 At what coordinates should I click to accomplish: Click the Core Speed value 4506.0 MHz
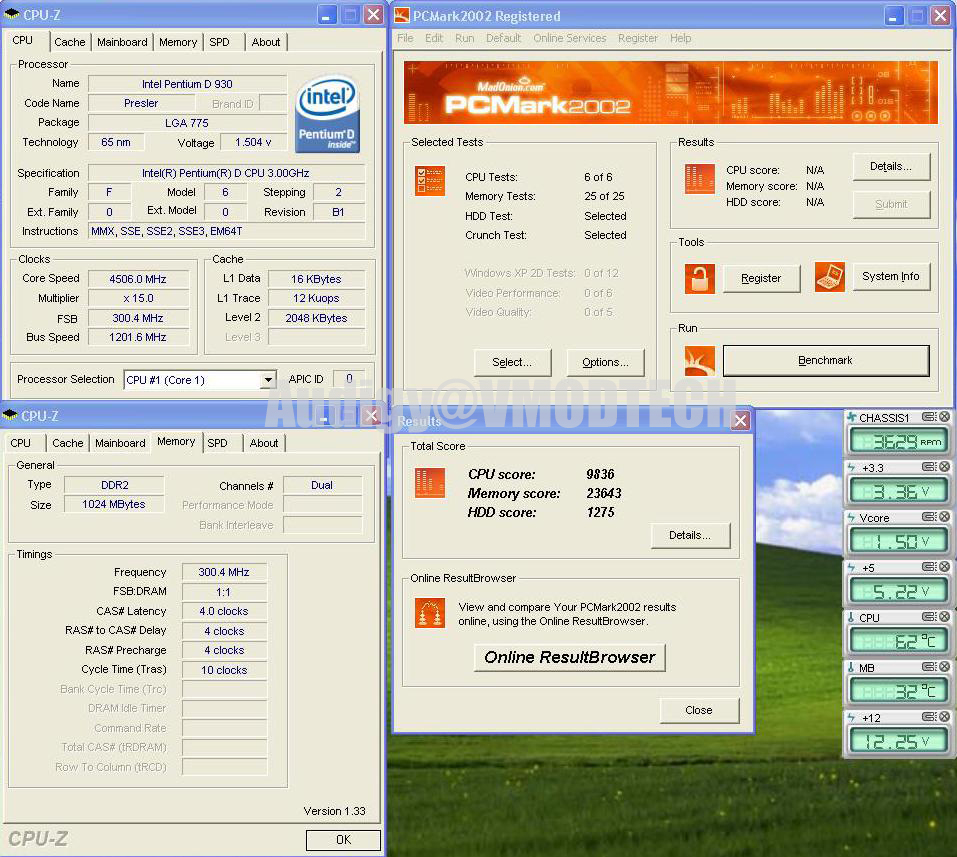[138, 279]
